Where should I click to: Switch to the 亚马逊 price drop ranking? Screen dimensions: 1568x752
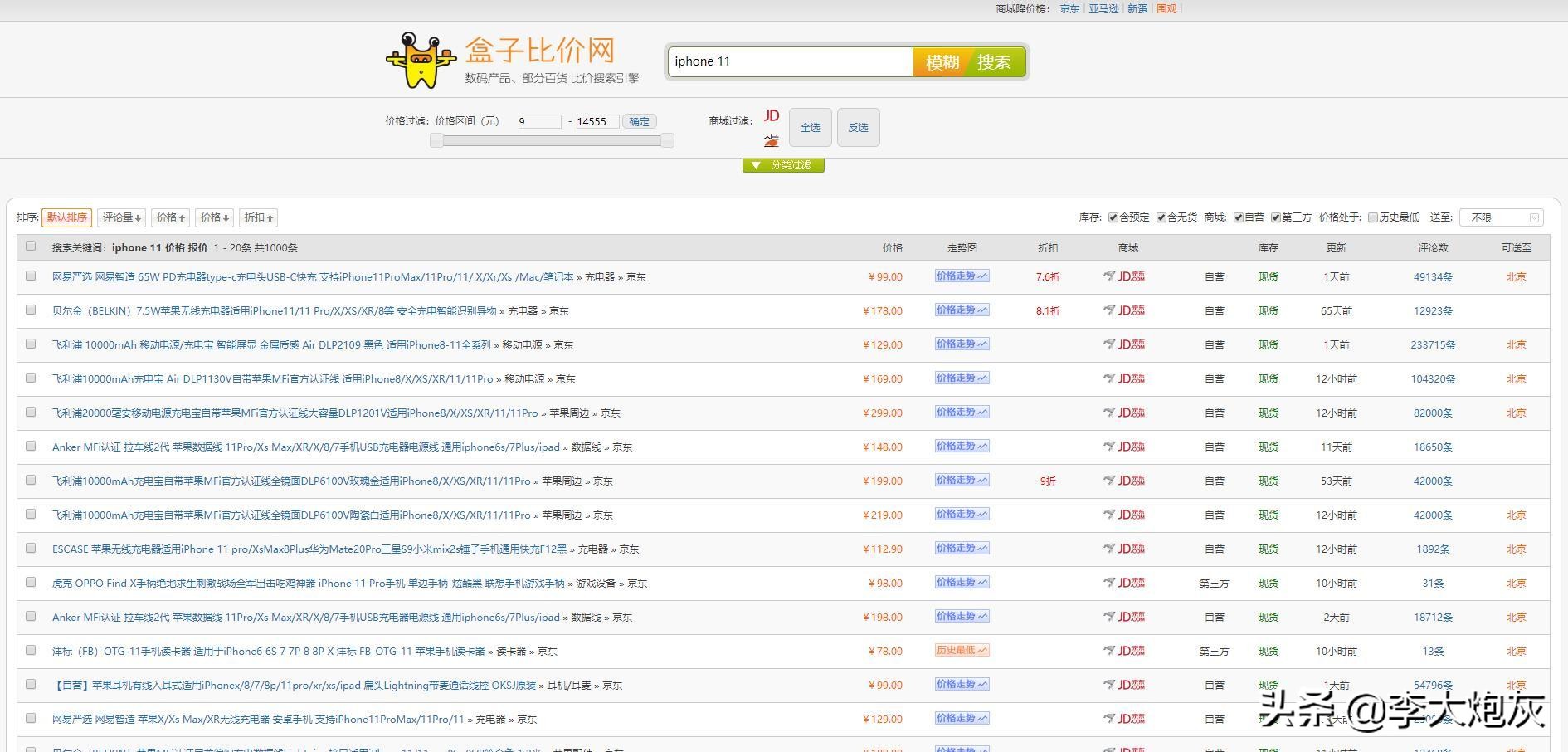point(1103,9)
